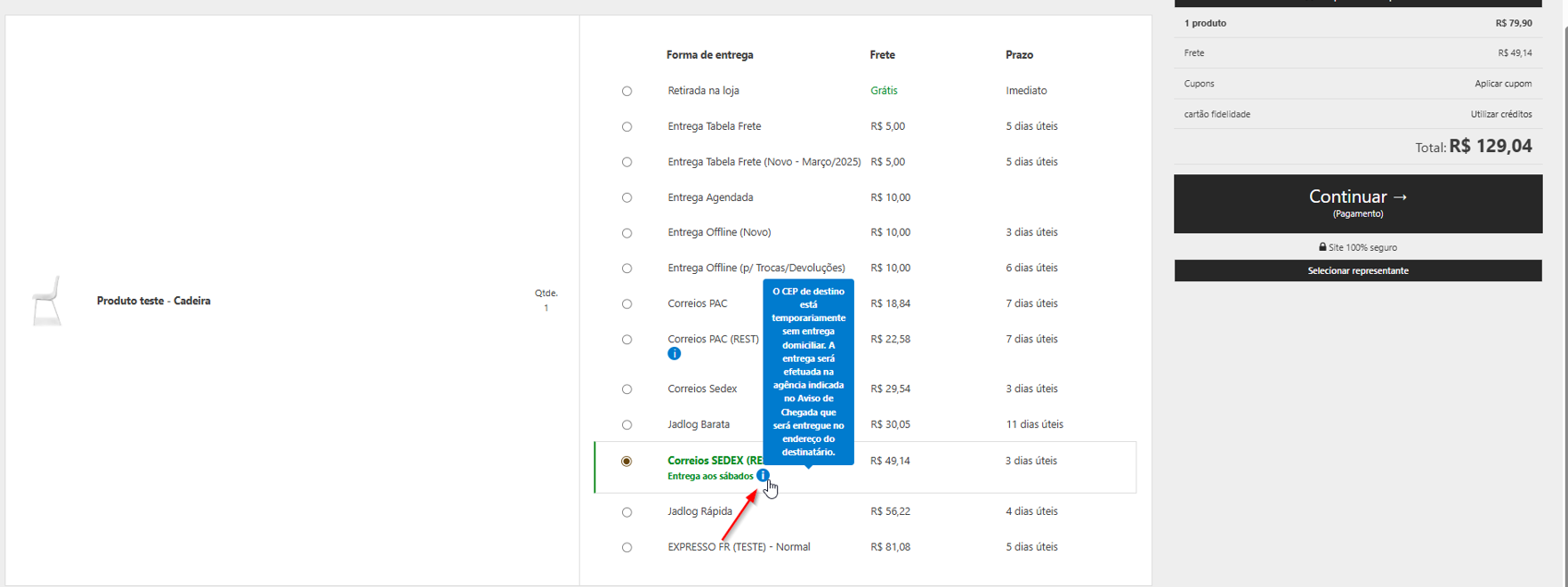Image resolution: width=1568 pixels, height=587 pixels.
Task: Pick Entrega Offline (p/ Trocas/Devoluções) option
Action: click(x=627, y=269)
